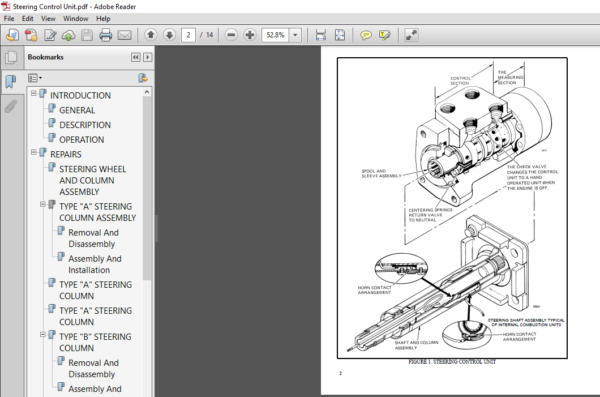Open the Attachments paperclip panel
The width and height of the screenshot is (600, 397).
coord(11,106)
